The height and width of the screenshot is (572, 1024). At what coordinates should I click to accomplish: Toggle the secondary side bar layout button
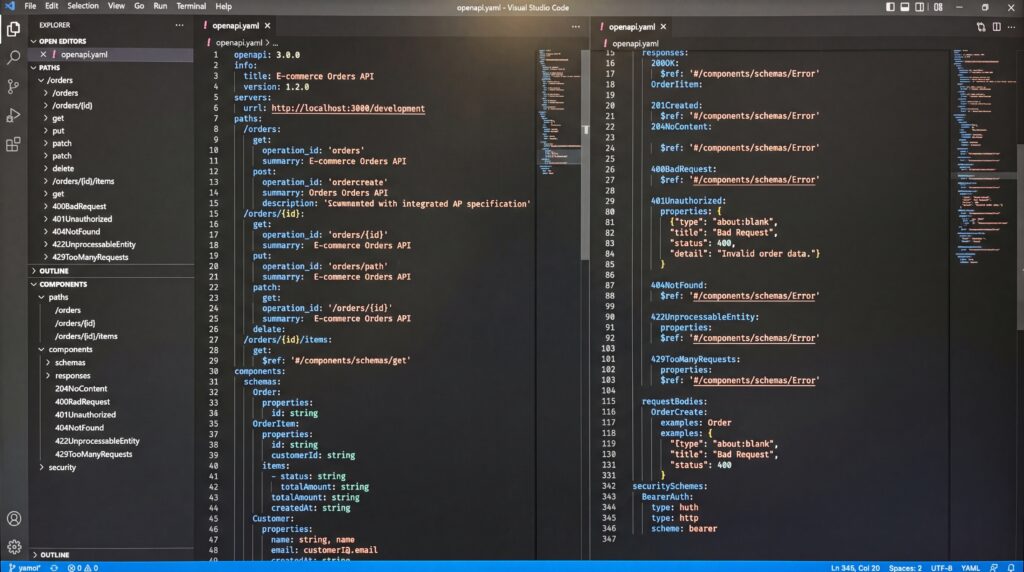tap(920, 7)
